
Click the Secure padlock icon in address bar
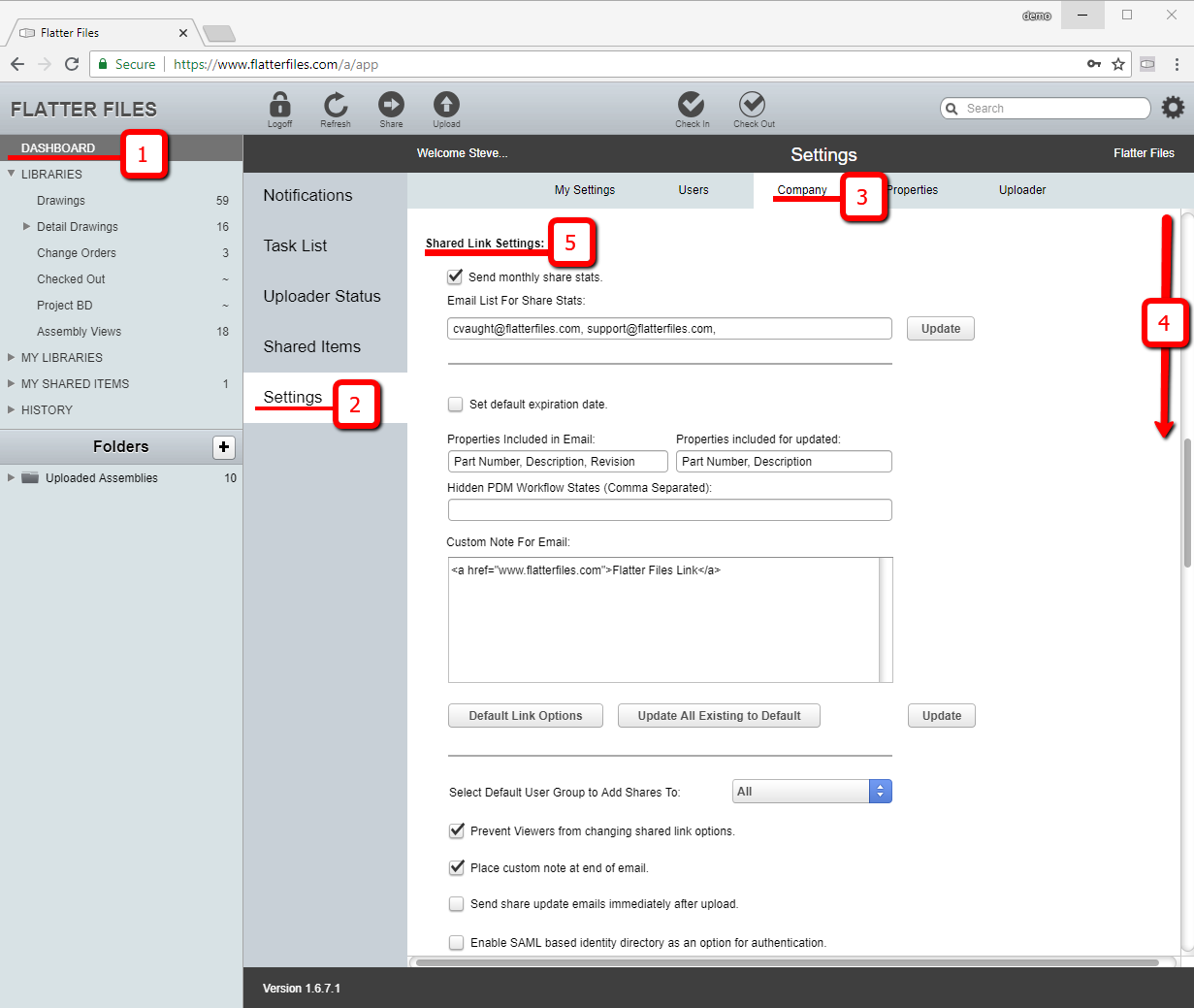[103, 64]
